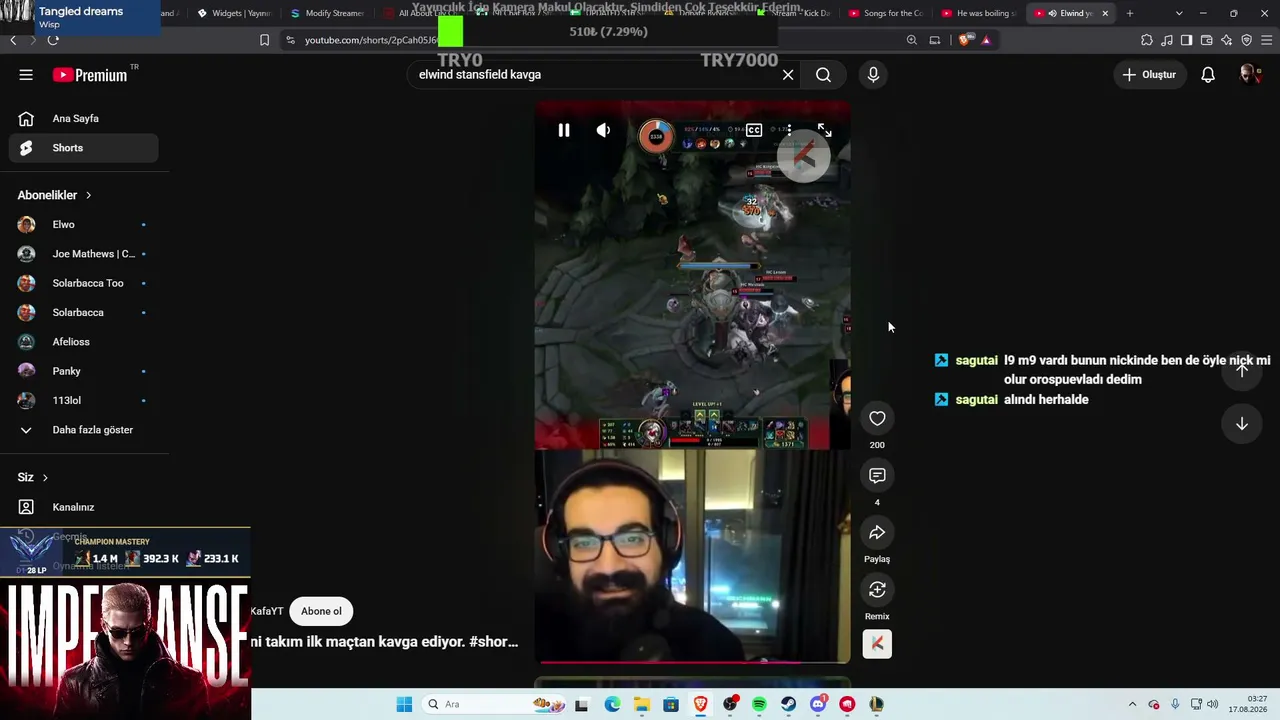Close the active Elwind browser tab
The height and width of the screenshot is (720, 1280).
coord(1105,13)
